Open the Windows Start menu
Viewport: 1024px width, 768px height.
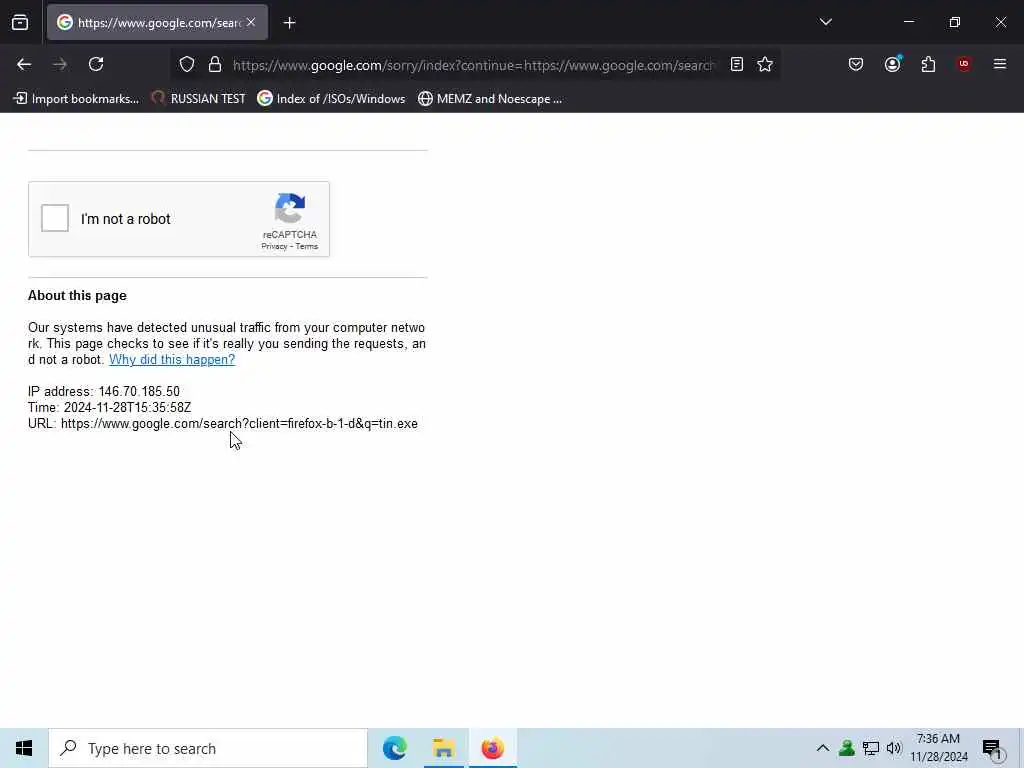pos(24,748)
